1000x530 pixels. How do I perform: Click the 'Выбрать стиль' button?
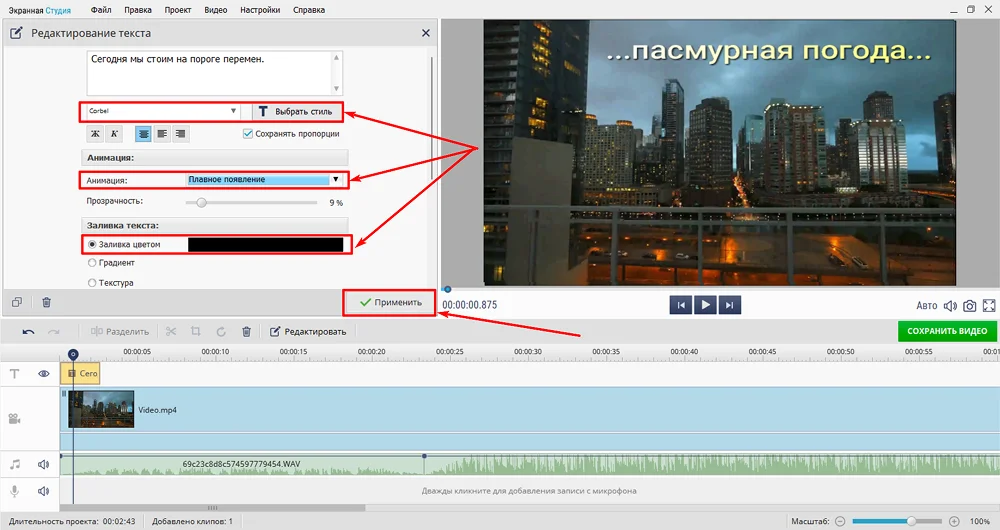tap(297, 112)
